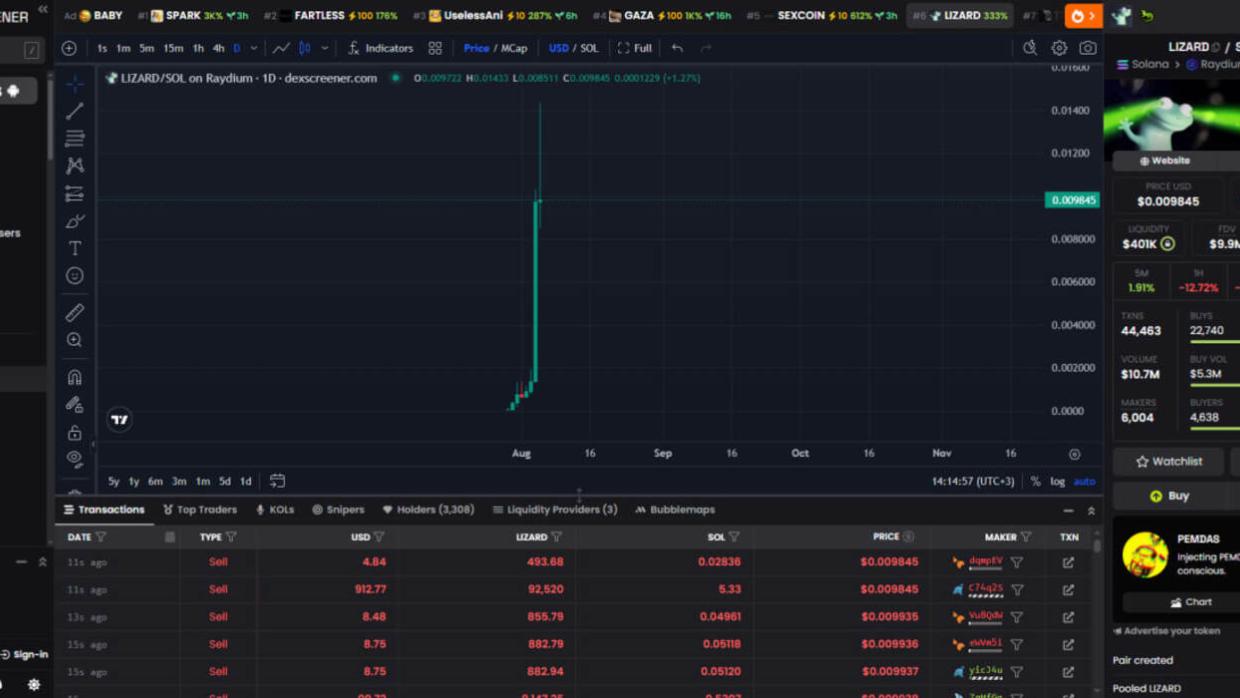Open chart settings gear
Screen dimensions: 1240x698
point(1059,48)
